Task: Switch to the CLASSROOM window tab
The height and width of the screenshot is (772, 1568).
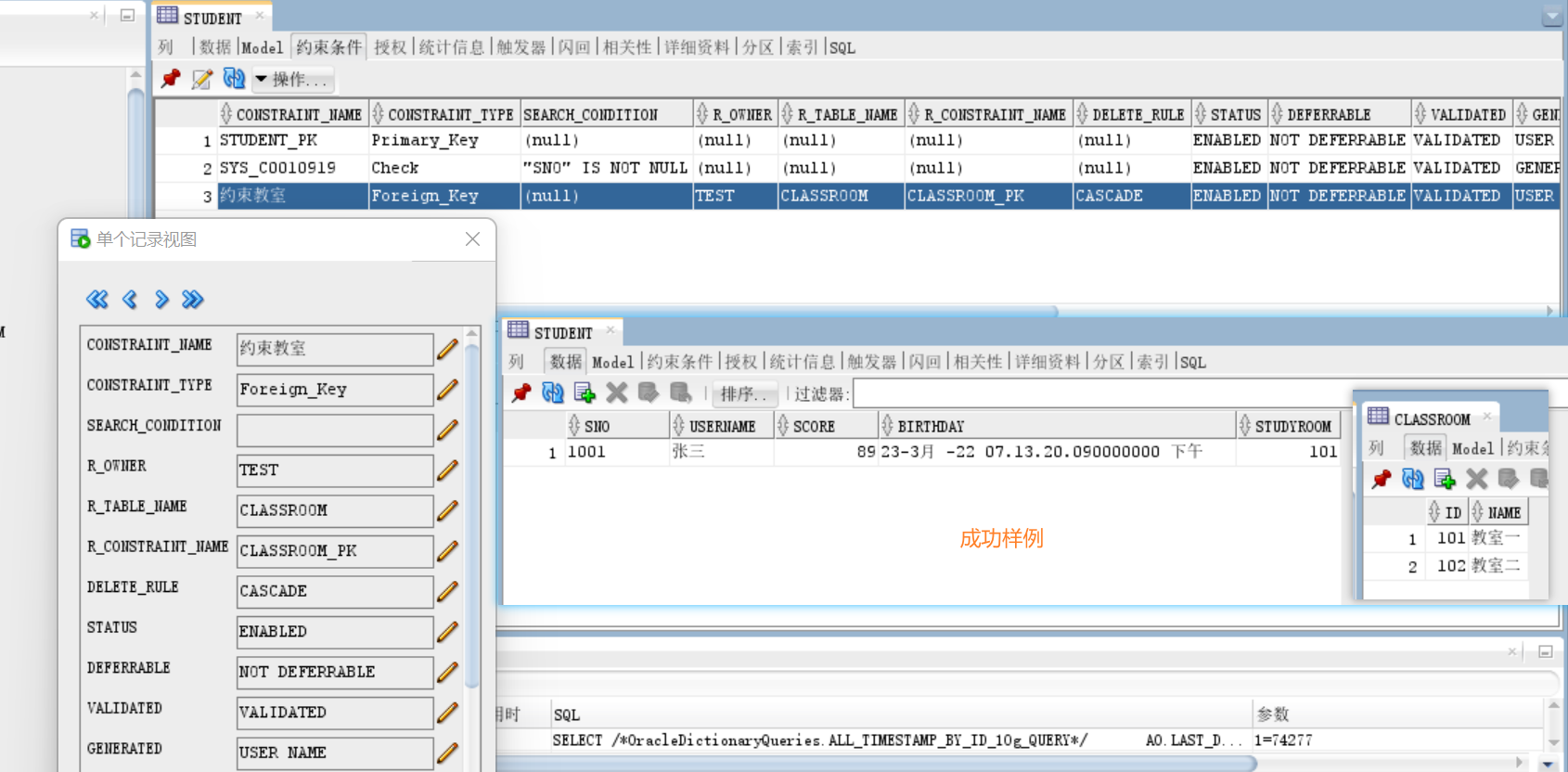Action: point(1432,419)
